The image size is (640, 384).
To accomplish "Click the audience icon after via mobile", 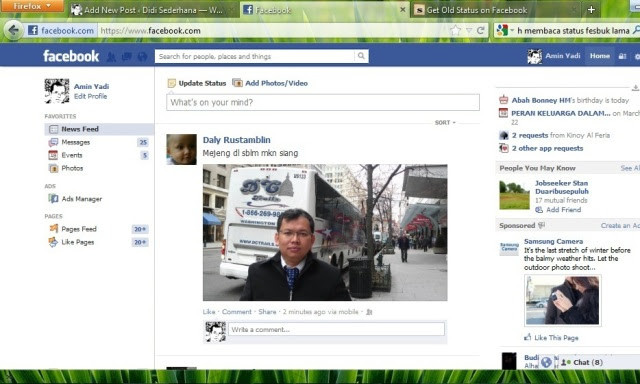I will coord(369,312).
